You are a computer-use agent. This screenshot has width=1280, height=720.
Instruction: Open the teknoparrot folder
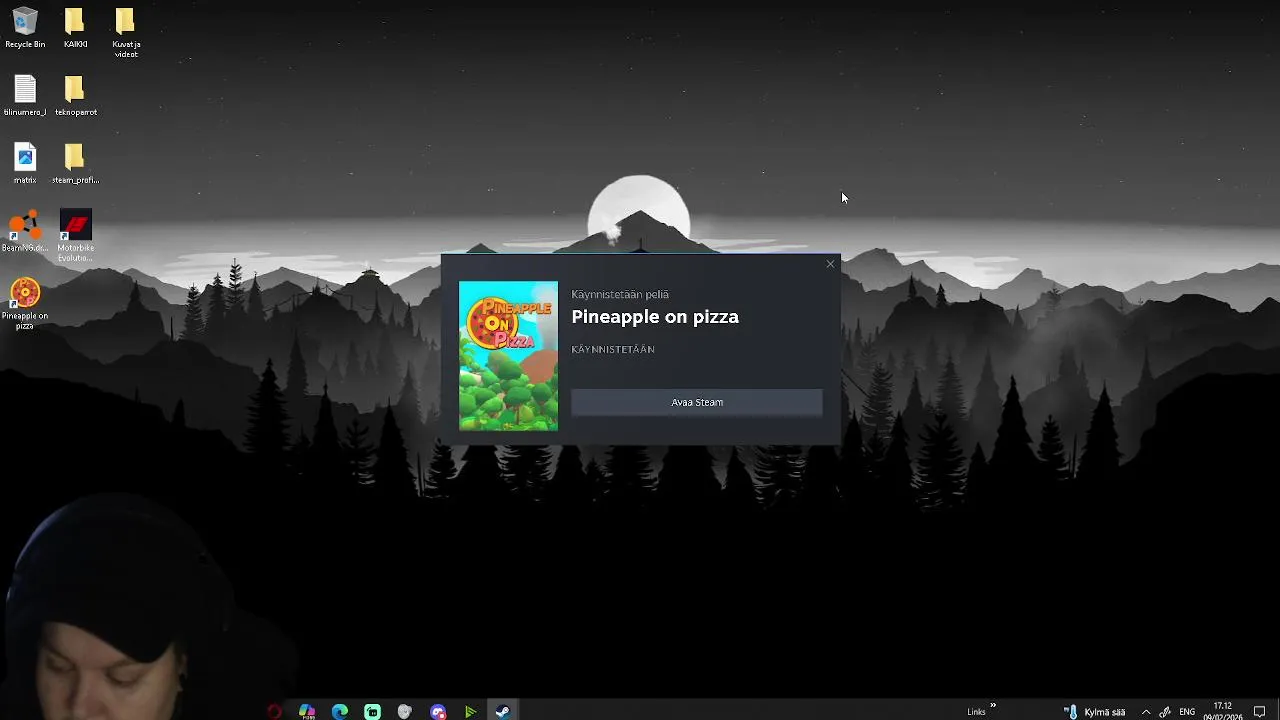pyautogui.click(x=75, y=96)
